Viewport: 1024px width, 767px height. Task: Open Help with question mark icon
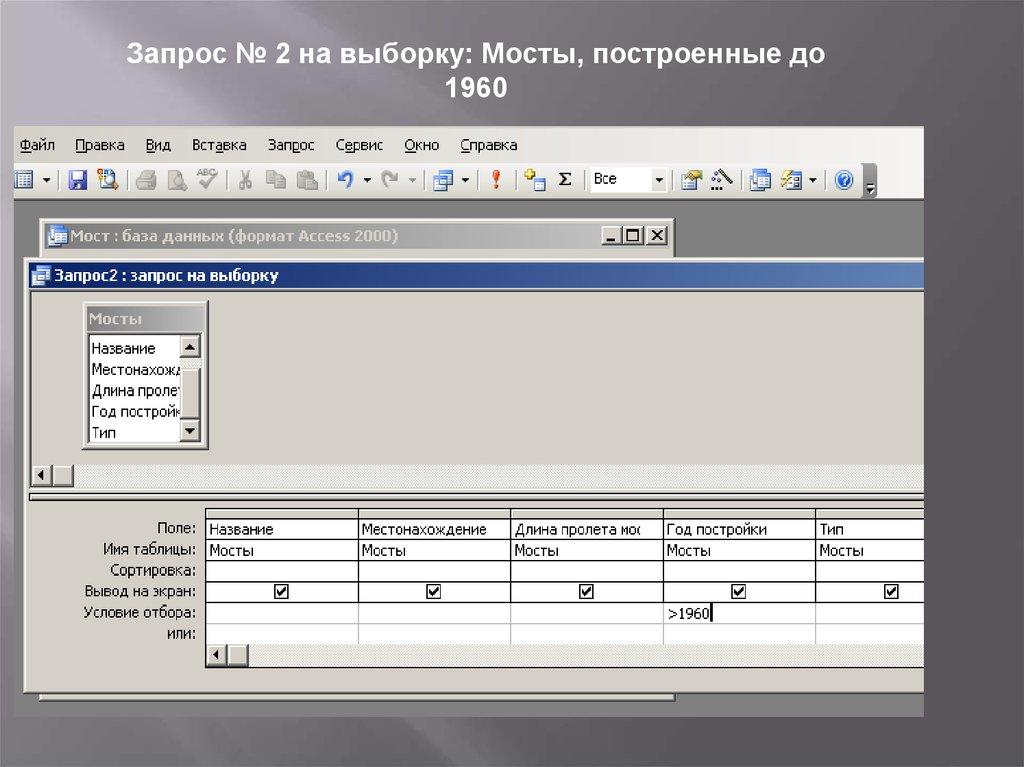pos(844,180)
